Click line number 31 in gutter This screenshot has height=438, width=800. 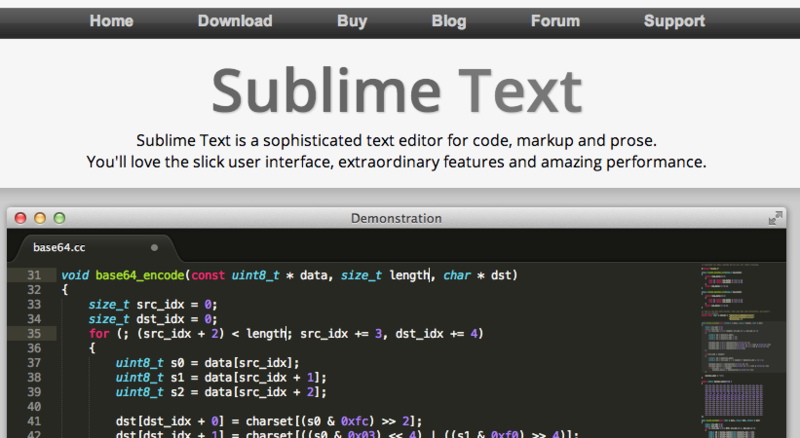pos(34,275)
